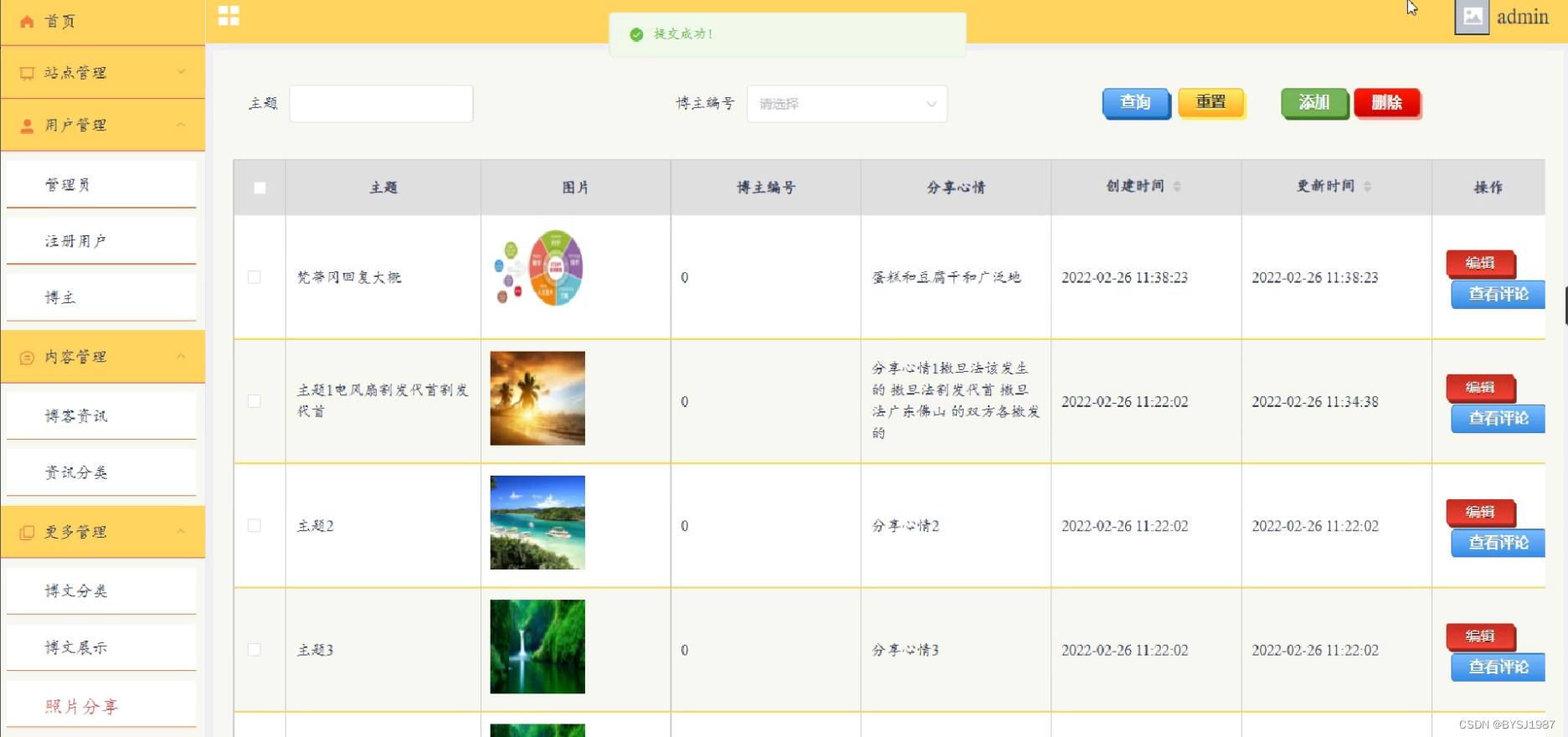Click the green 添加 button
1568x737 pixels.
(x=1314, y=102)
